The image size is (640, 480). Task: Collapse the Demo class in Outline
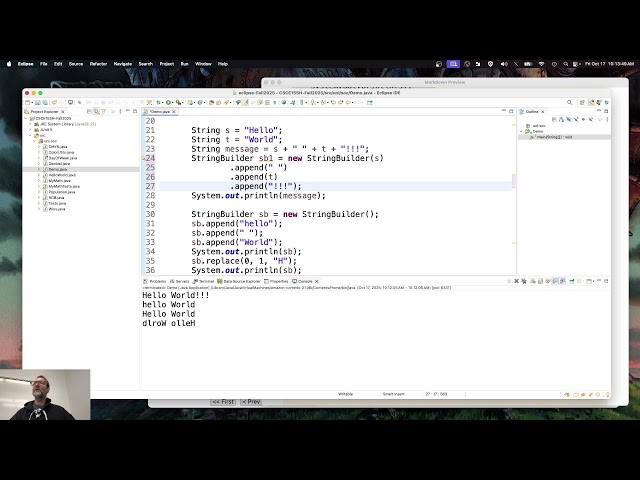point(521,131)
